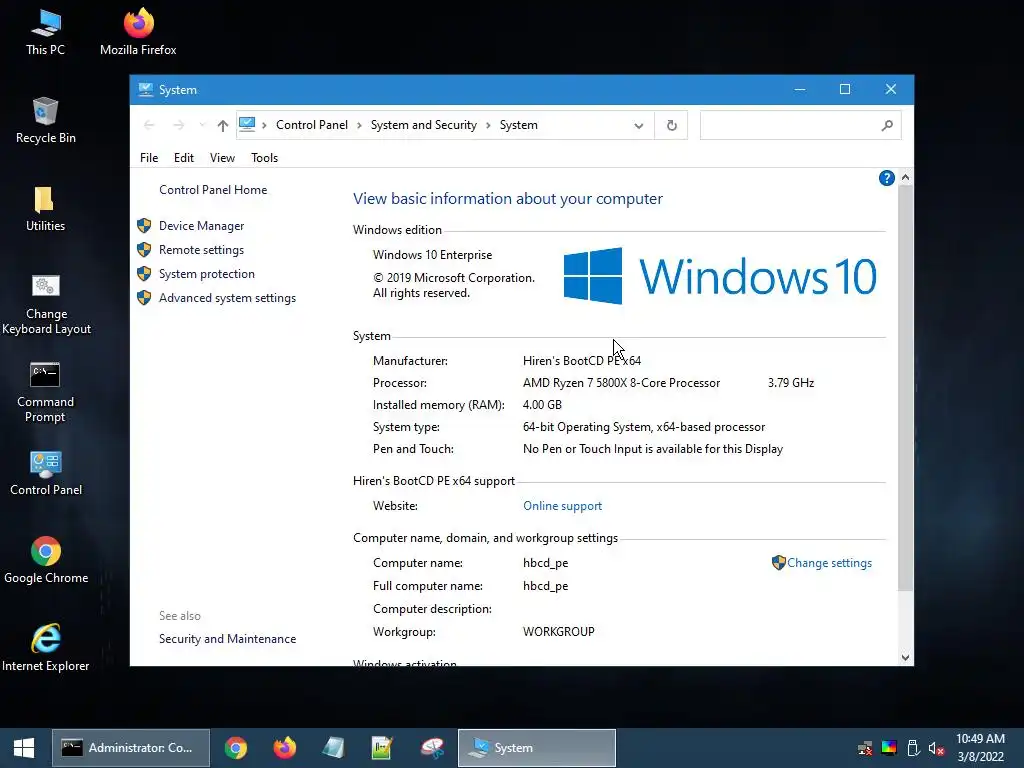Image resolution: width=1024 pixels, height=768 pixels.
Task: Expand chevron before Control Panel breadcrumb
Action: click(264, 125)
